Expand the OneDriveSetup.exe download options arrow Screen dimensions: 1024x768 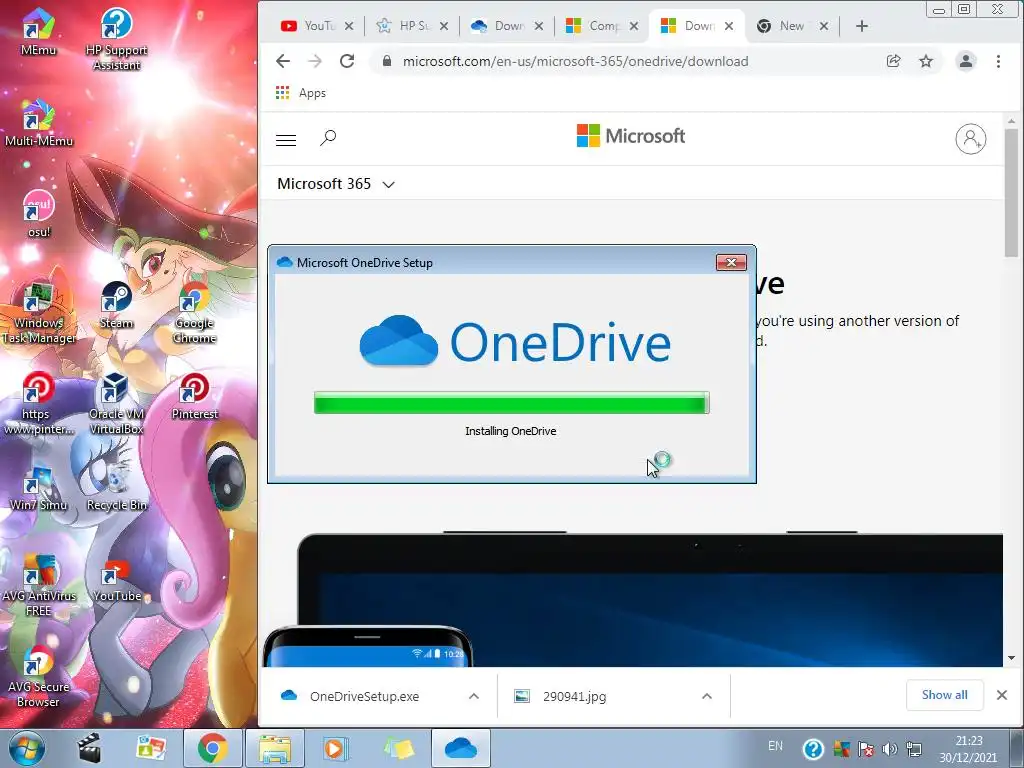tap(474, 696)
